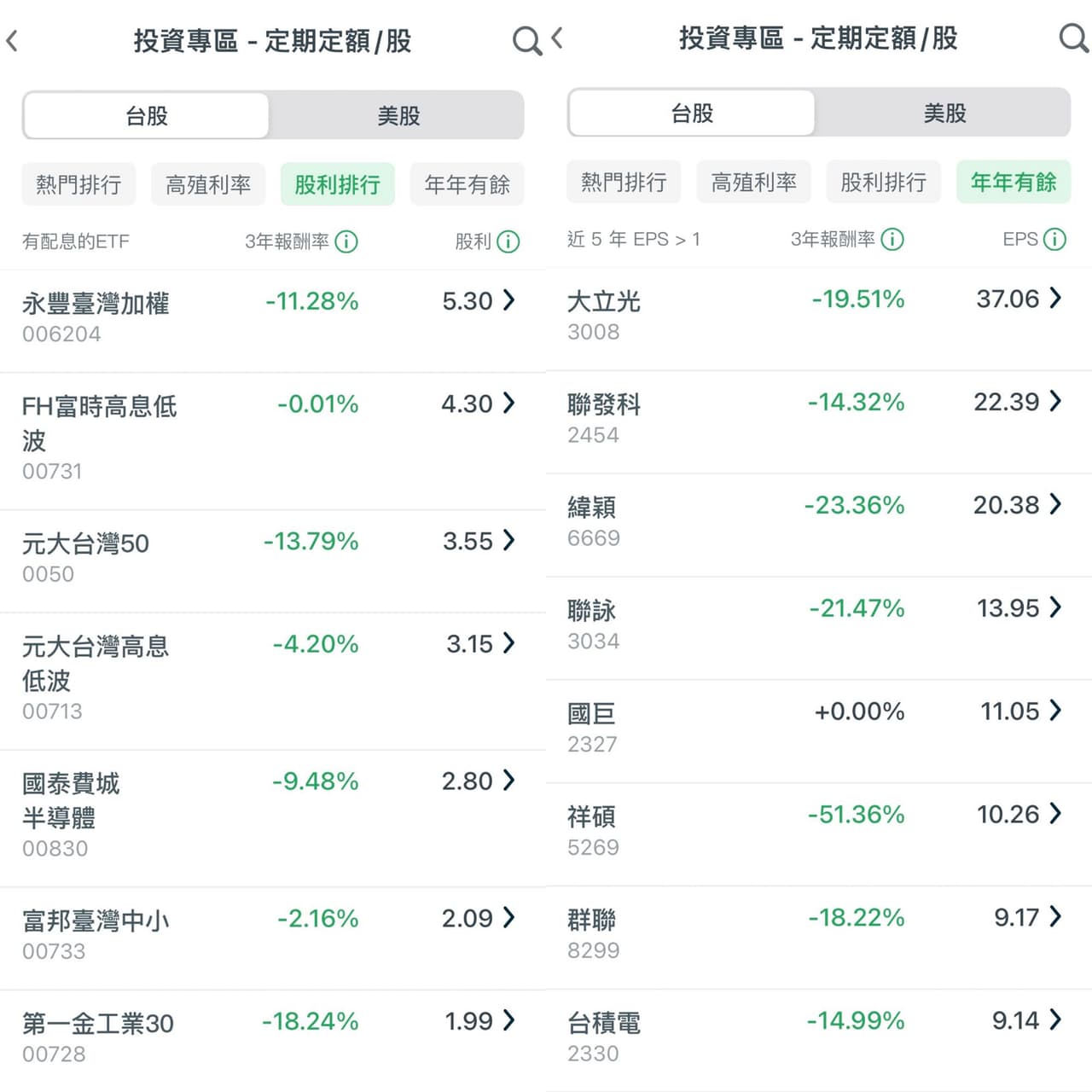Tap the 有配息的ETF column heading
The height and width of the screenshot is (1092, 1092).
[76, 241]
